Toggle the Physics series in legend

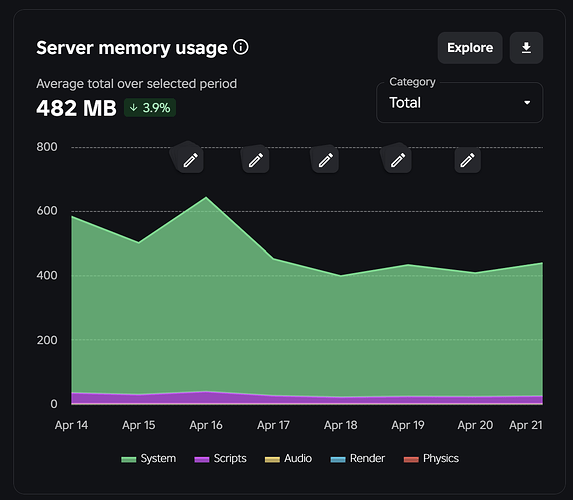[x=431, y=458]
